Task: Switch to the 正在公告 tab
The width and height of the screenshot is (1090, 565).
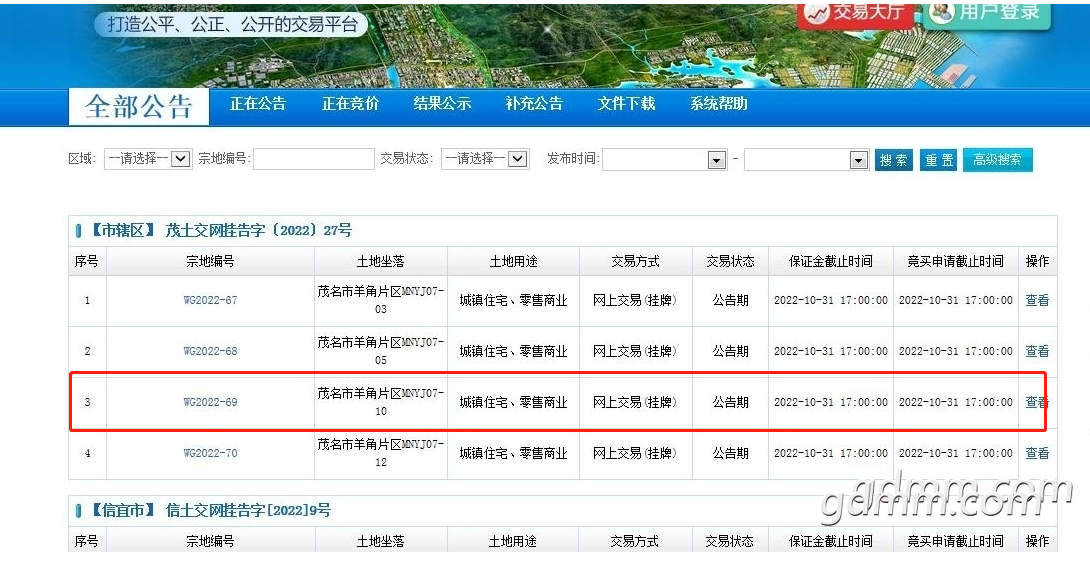Action: (x=258, y=104)
